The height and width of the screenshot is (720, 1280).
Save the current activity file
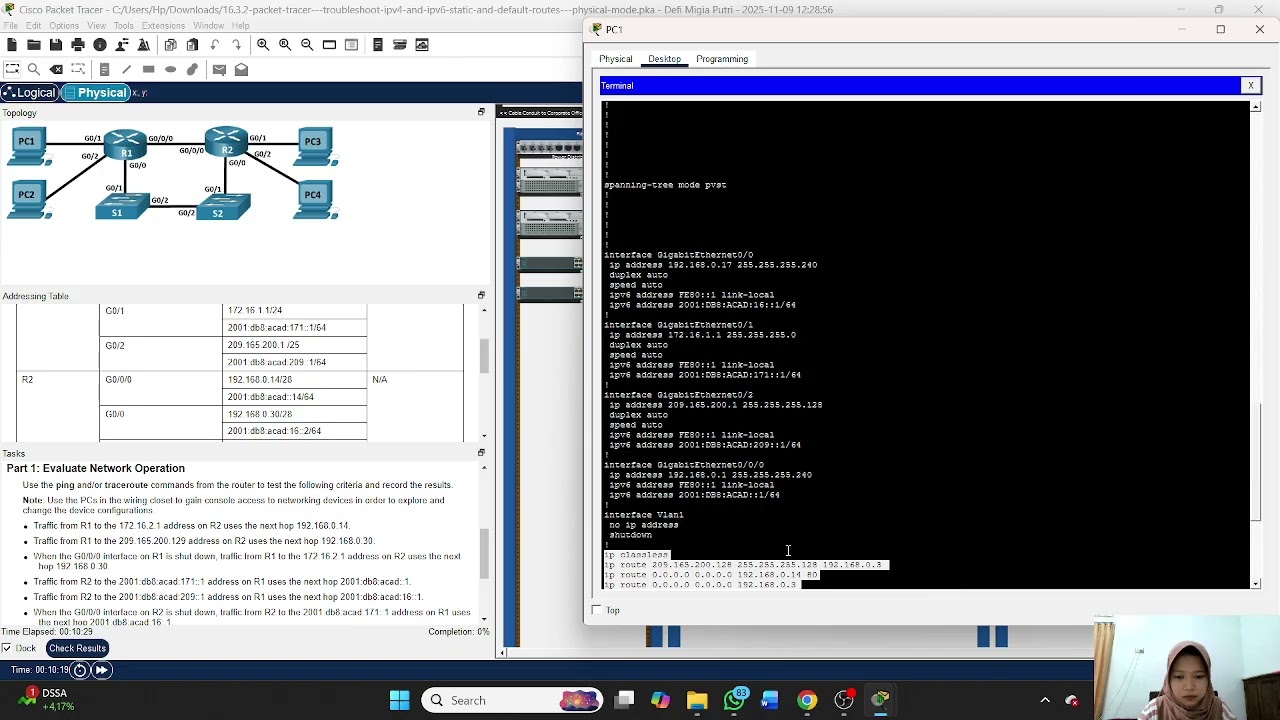tap(56, 45)
